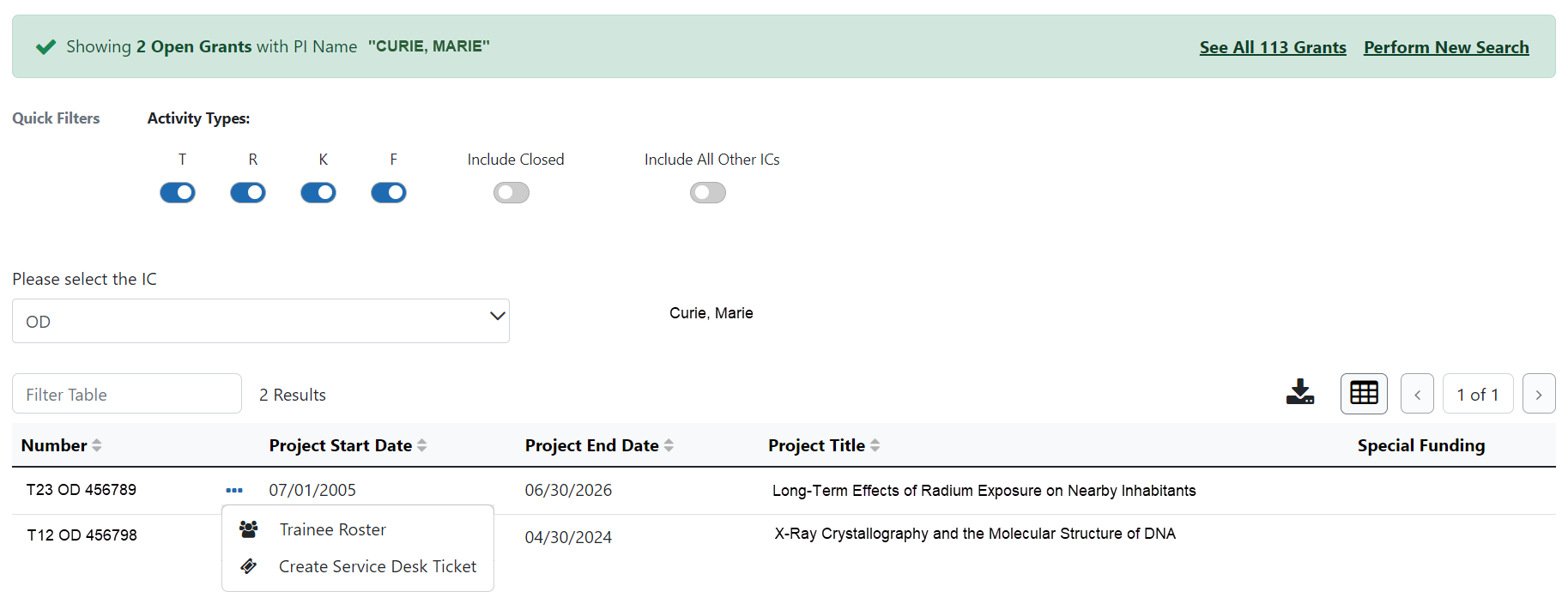Click into the Filter Table field
The width and height of the screenshot is (1568, 592).
[127, 395]
